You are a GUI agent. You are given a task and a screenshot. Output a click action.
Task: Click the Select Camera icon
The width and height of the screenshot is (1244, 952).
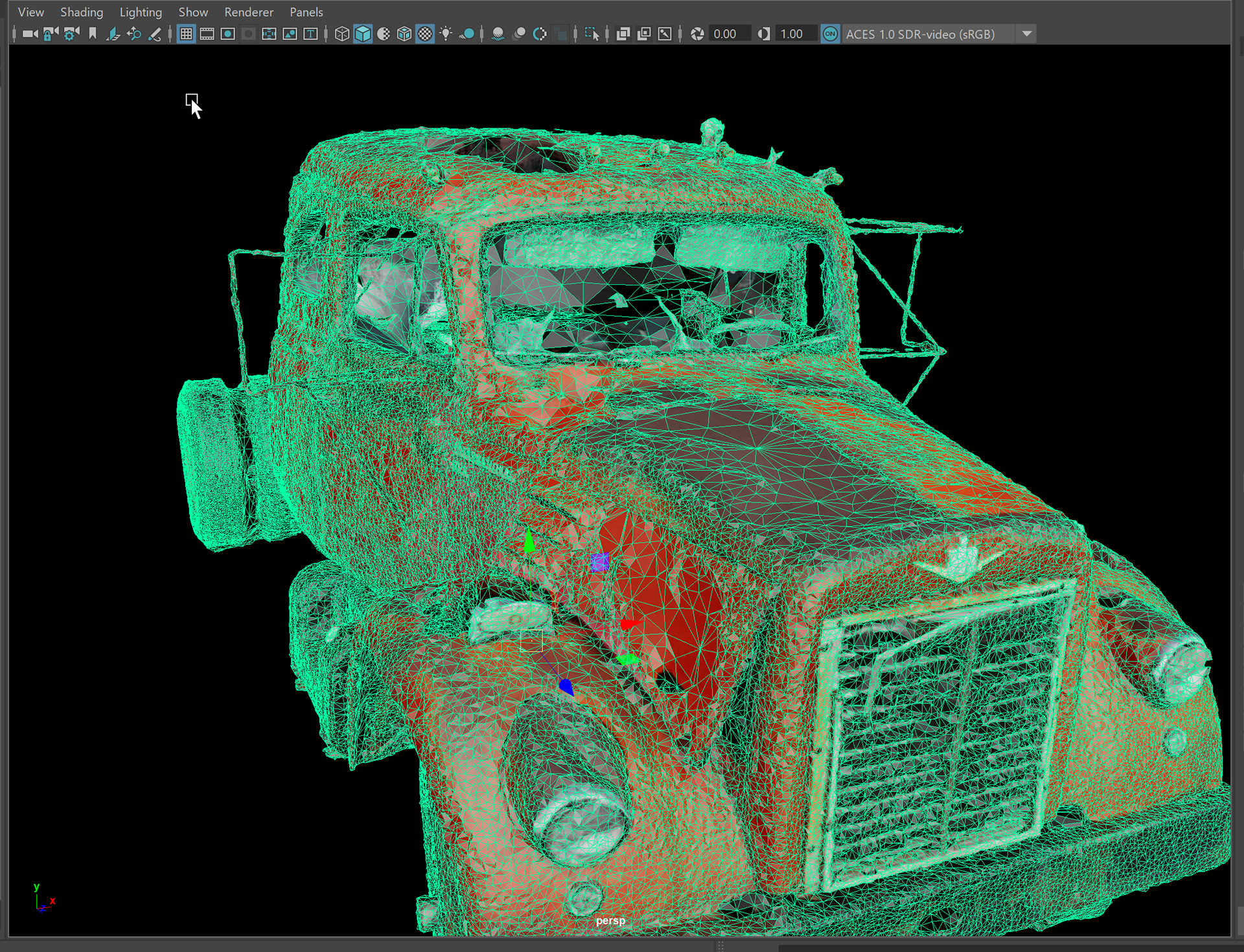click(x=30, y=34)
